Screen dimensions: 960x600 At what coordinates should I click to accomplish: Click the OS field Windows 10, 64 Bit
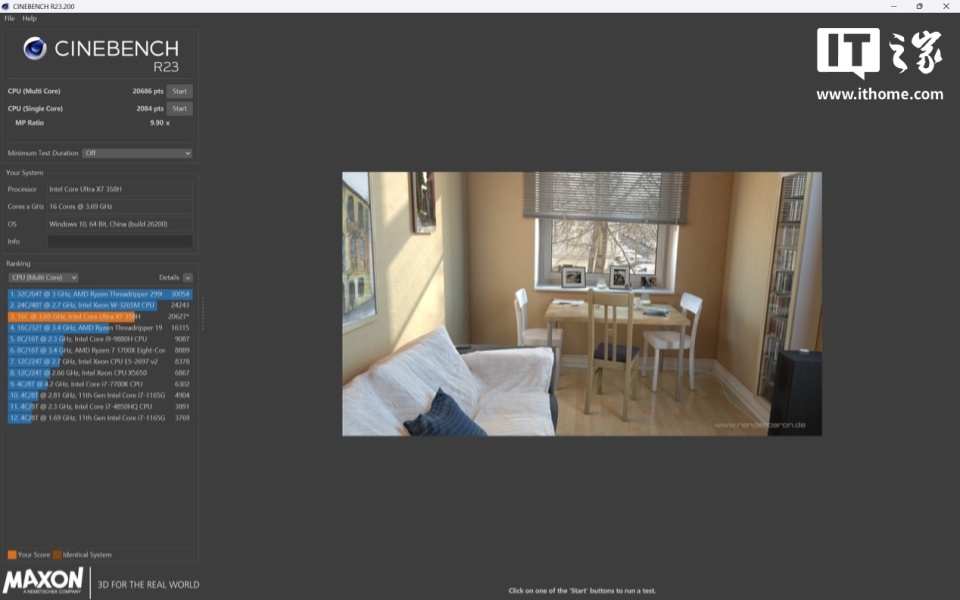(x=120, y=224)
